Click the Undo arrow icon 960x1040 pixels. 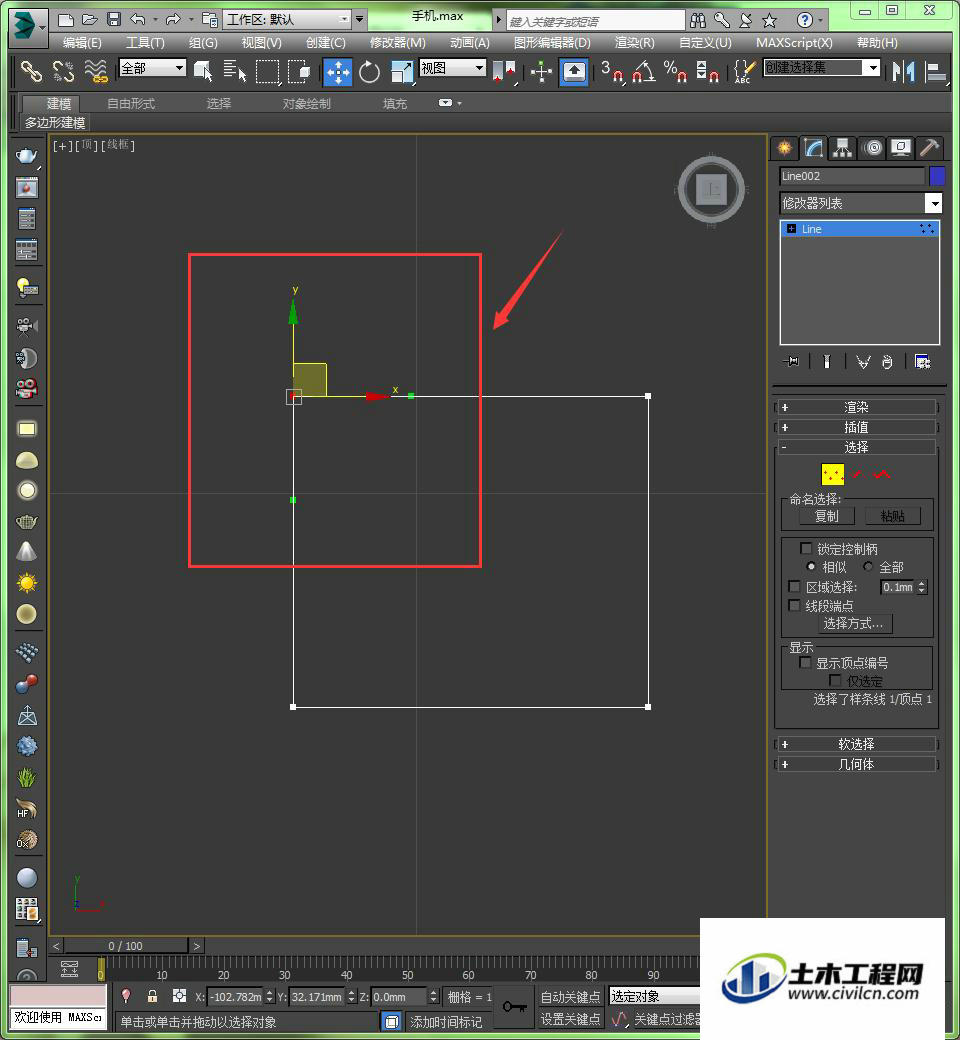click(137, 19)
